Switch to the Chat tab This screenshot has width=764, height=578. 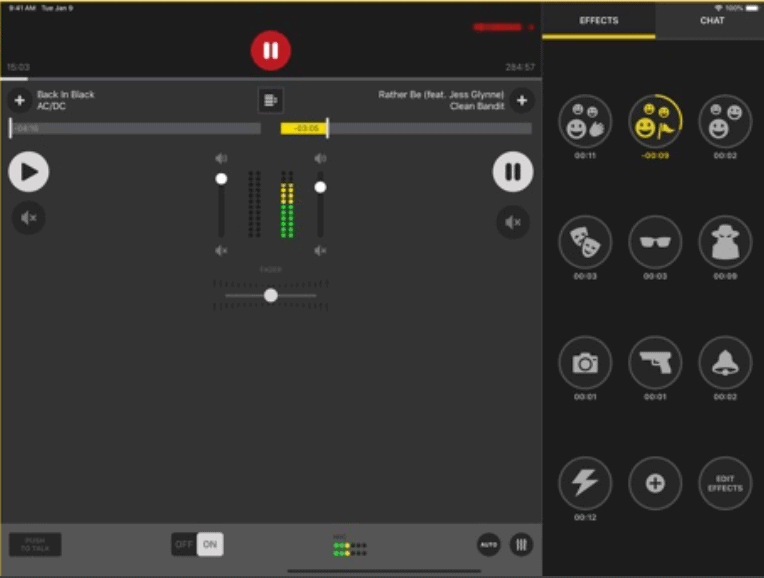click(x=712, y=20)
